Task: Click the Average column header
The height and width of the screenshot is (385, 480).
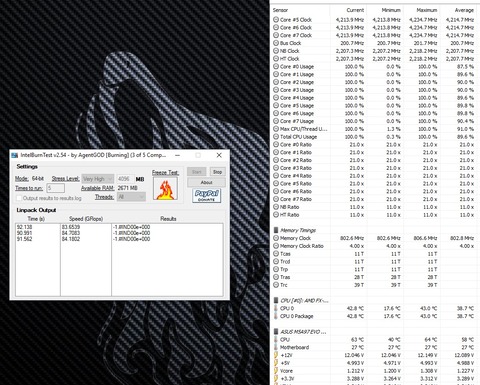Action: 464,10
